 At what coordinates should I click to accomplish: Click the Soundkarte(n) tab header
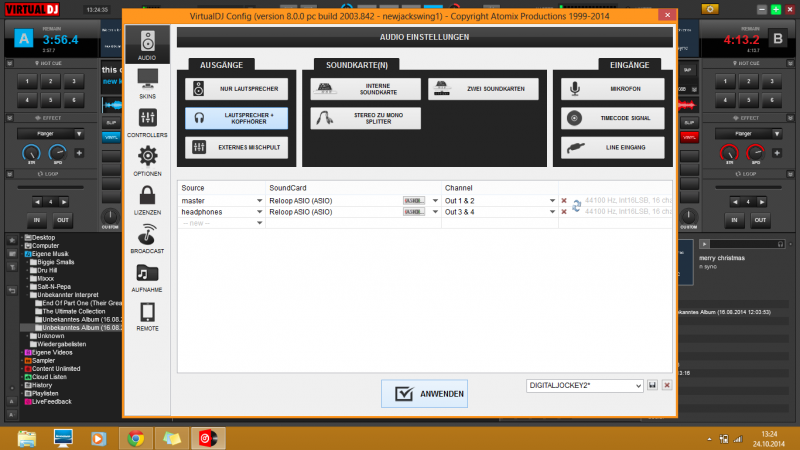(357, 65)
